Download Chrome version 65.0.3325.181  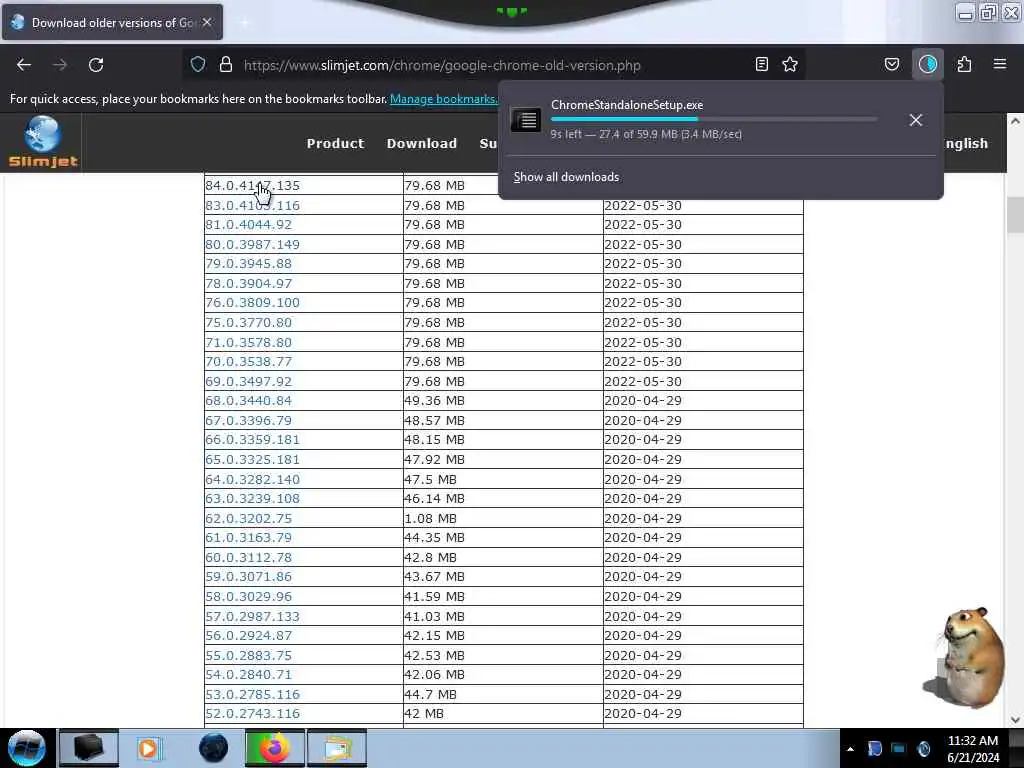click(x=252, y=459)
